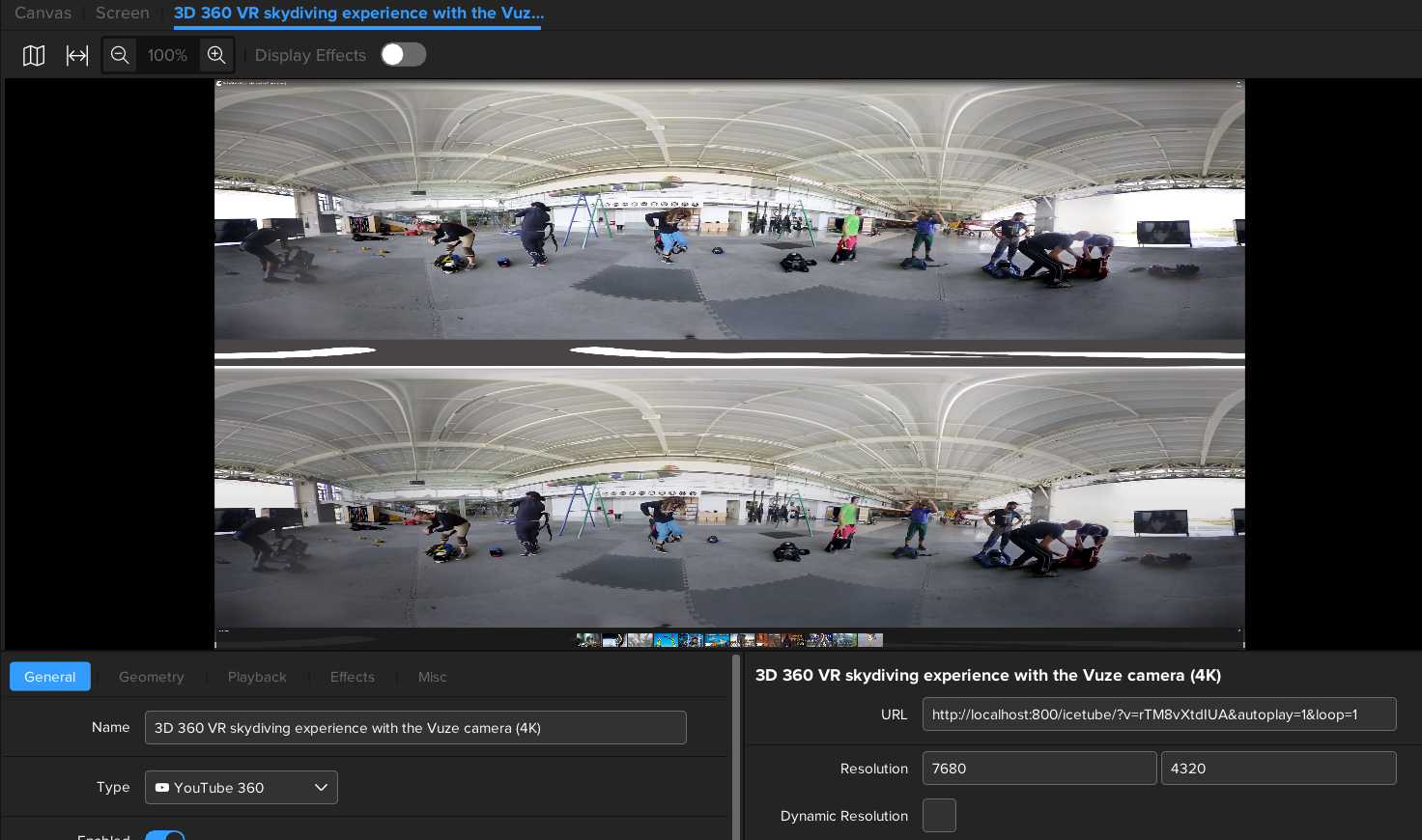Disable the Enabled switch

point(164,836)
